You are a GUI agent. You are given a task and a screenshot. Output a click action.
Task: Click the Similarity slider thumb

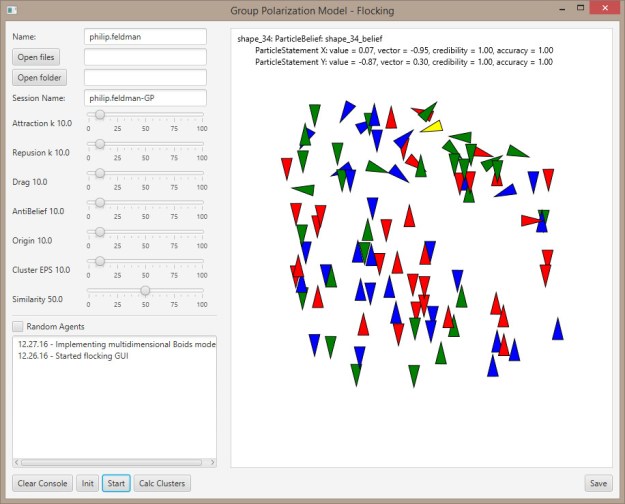click(146, 290)
